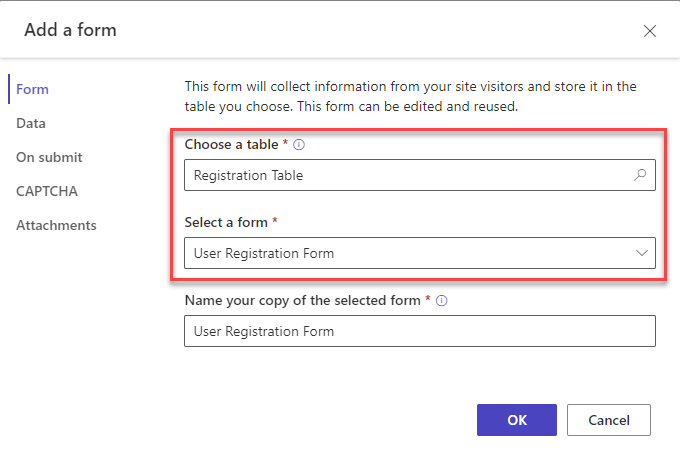The width and height of the screenshot is (680, 453).
Task: Click the Cancel button
Action: click(x=608, y=420)
